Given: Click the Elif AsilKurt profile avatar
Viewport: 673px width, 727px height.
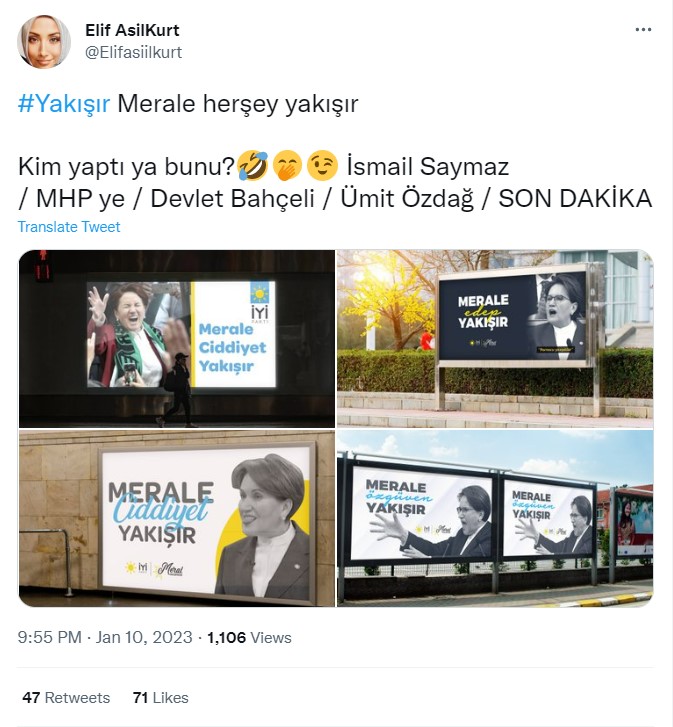Looking at the screenshot, I should pos(44,42).
